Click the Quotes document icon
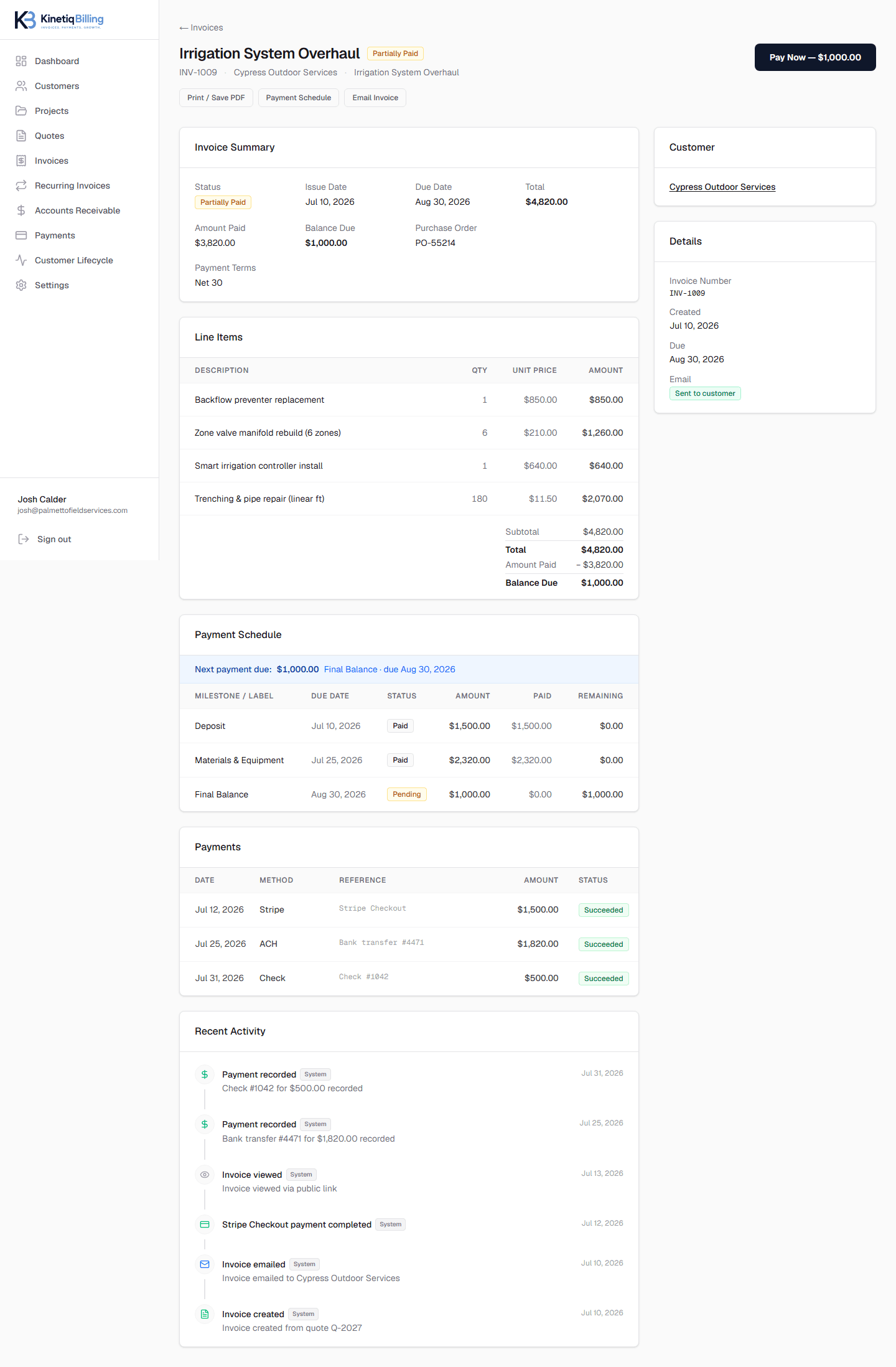The width and height of the screenshot is (896, 1367). click(21, 136)
